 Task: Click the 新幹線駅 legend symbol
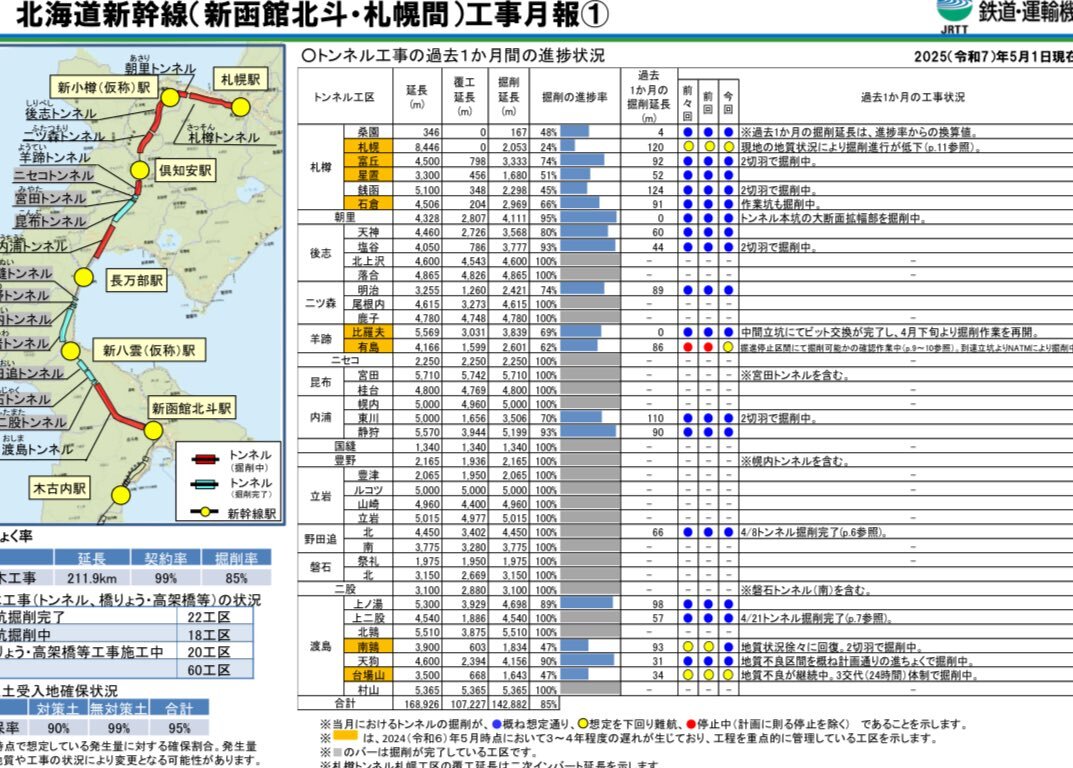[x=205, y=511]
